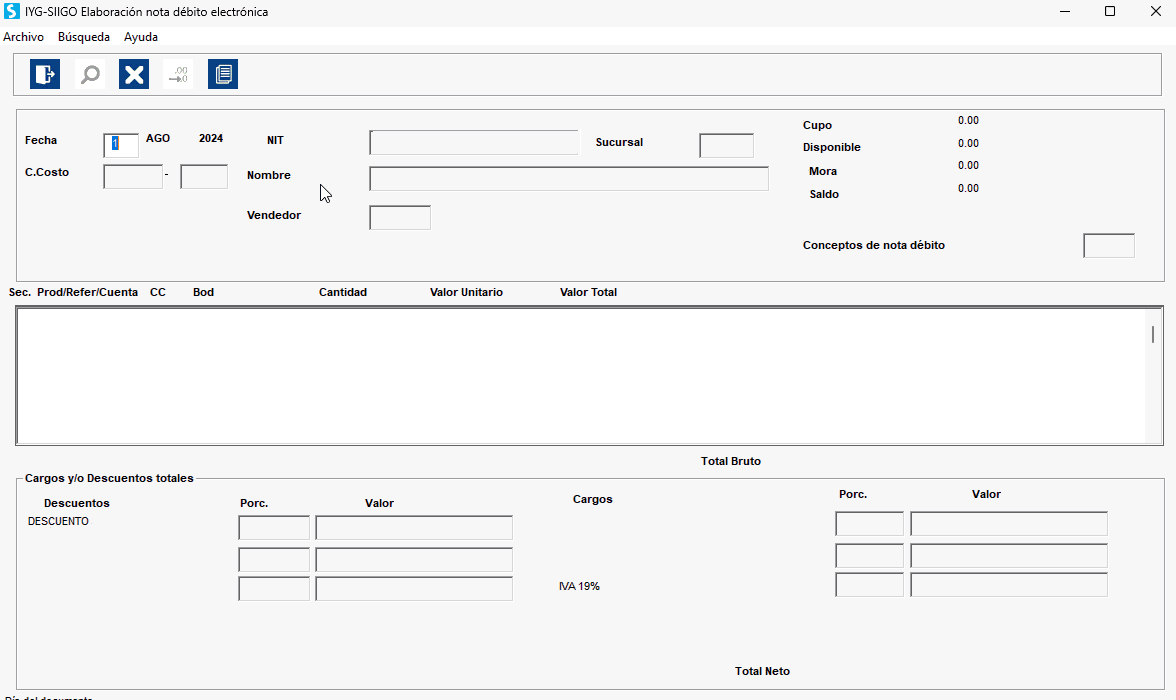
Task: Click the Total Bruto label
Action: point(731,461)
